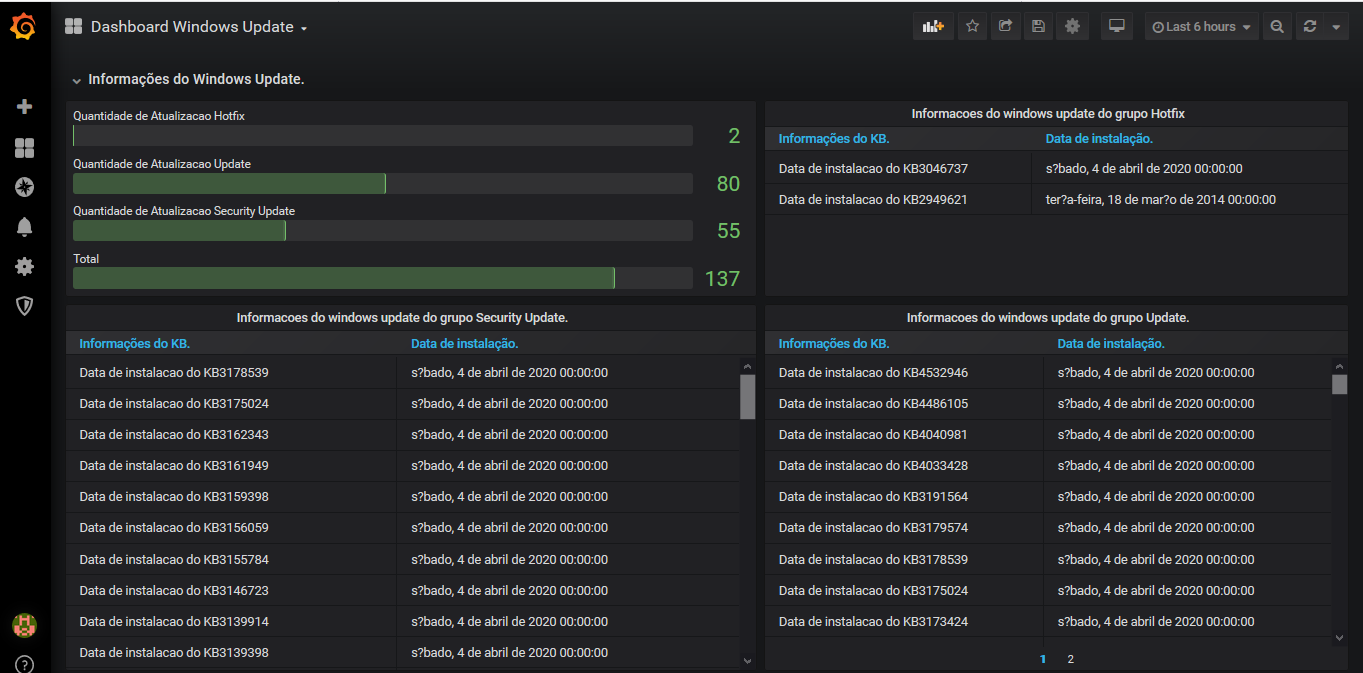The image size is (1363, 673).
Task: Go to page 2 of Update table
Action: pyautogui.click(x=1070, y=659)
